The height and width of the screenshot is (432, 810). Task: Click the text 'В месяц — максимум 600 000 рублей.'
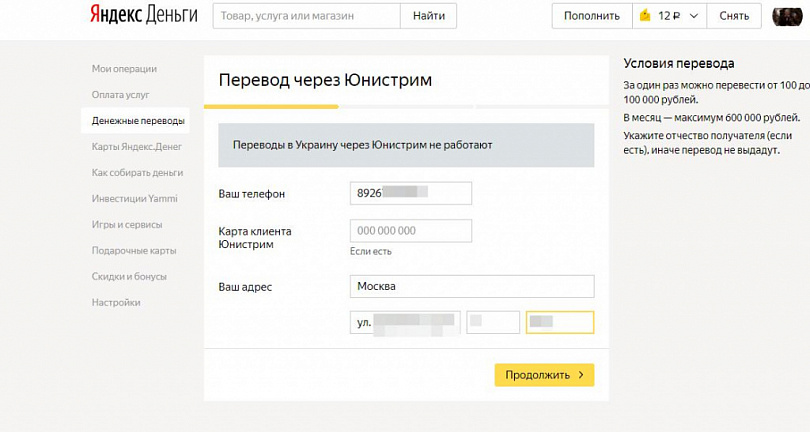[x=712, y=118]
